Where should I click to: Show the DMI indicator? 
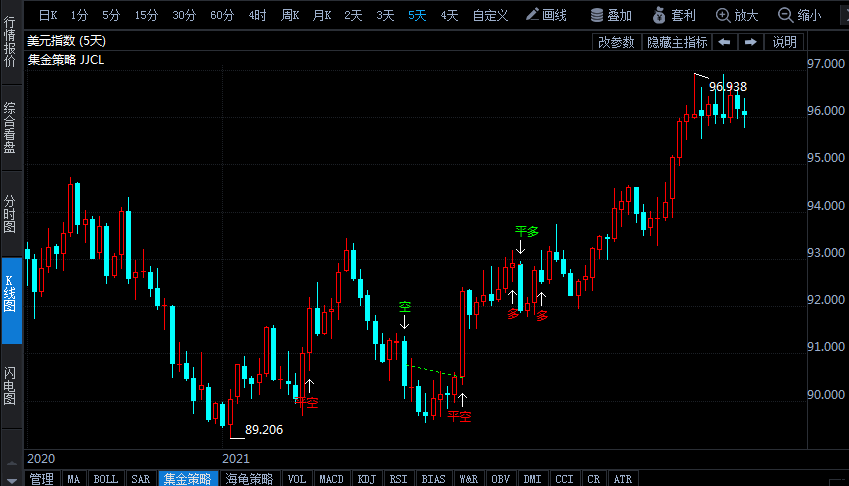[x=533, y=479]
